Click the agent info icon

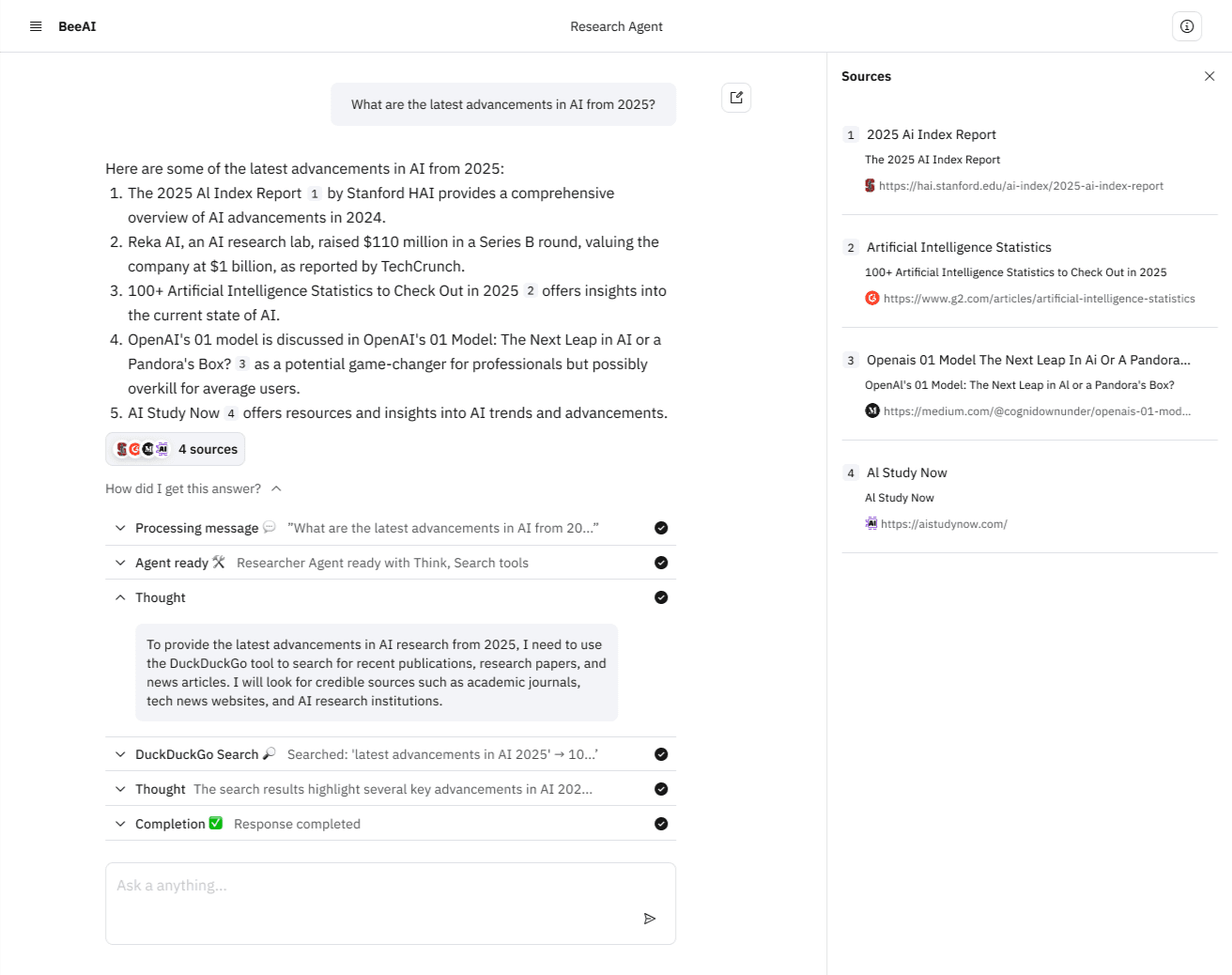click(1187, 26)
